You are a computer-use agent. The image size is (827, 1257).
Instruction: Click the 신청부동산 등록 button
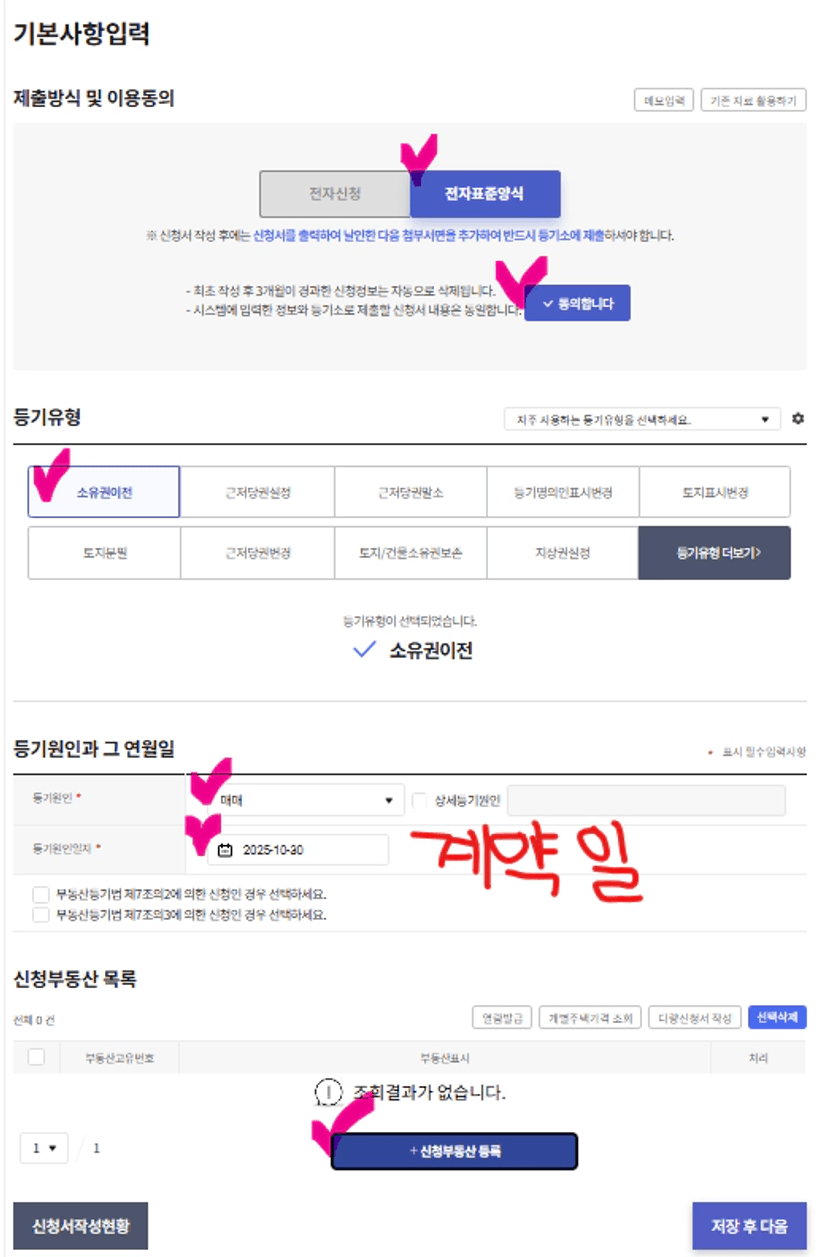454,1151
